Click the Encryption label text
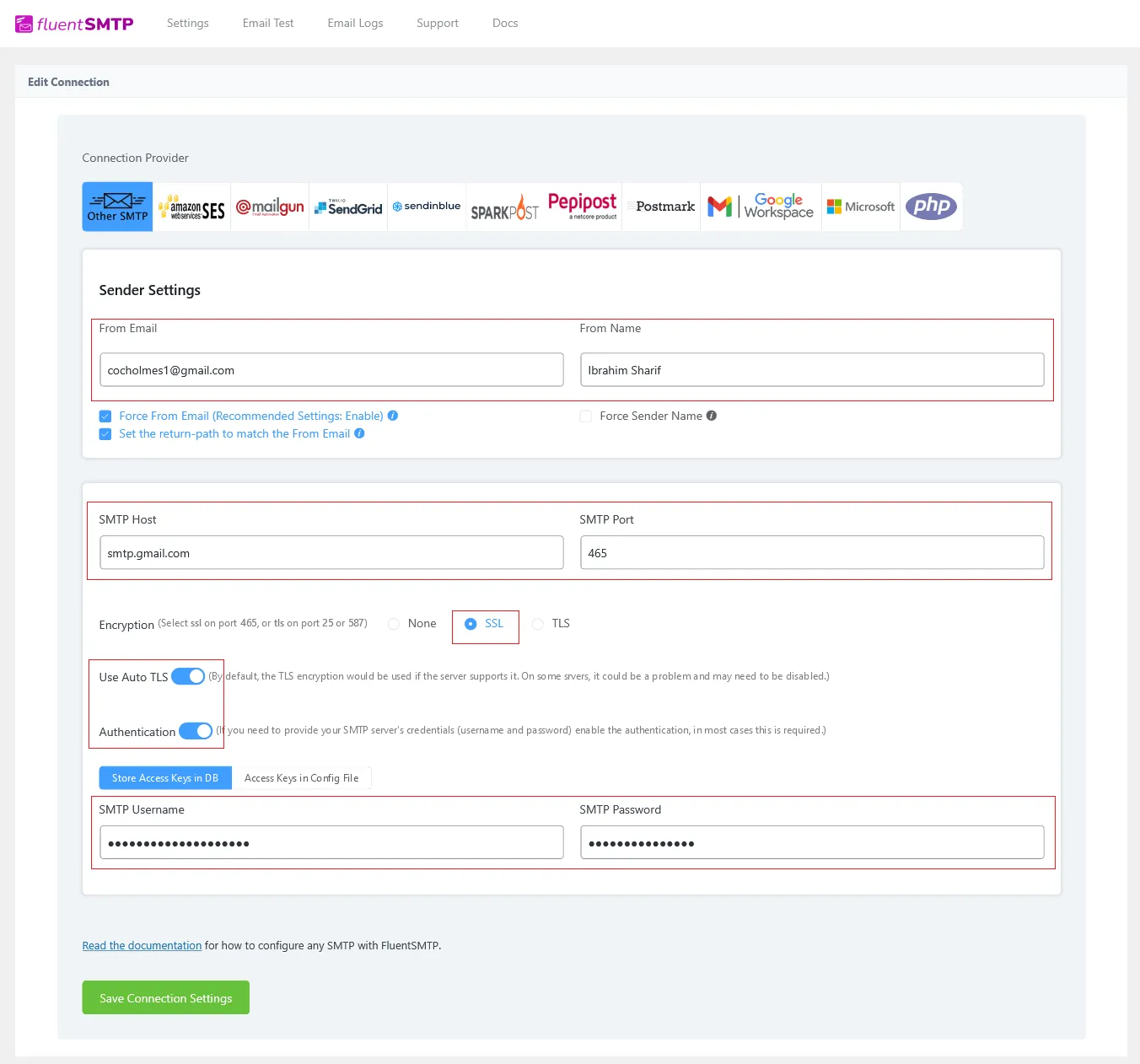 [x=126, y=625]
